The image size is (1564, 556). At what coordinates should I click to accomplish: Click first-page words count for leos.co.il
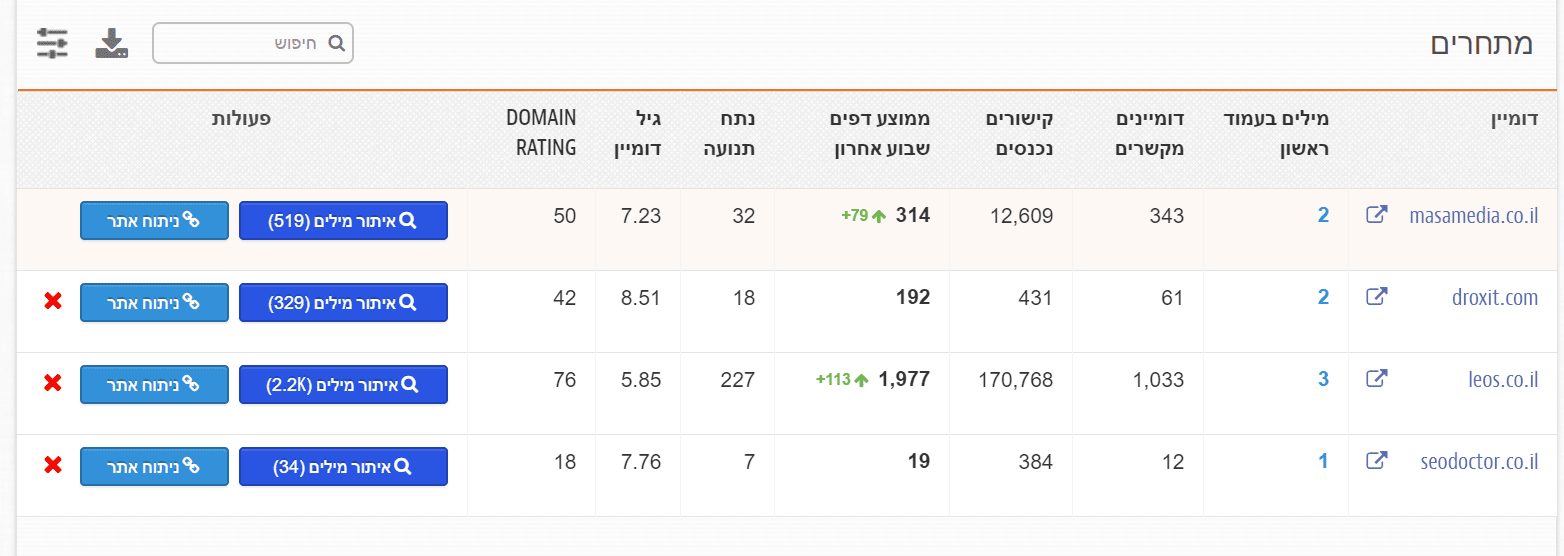1323,379
